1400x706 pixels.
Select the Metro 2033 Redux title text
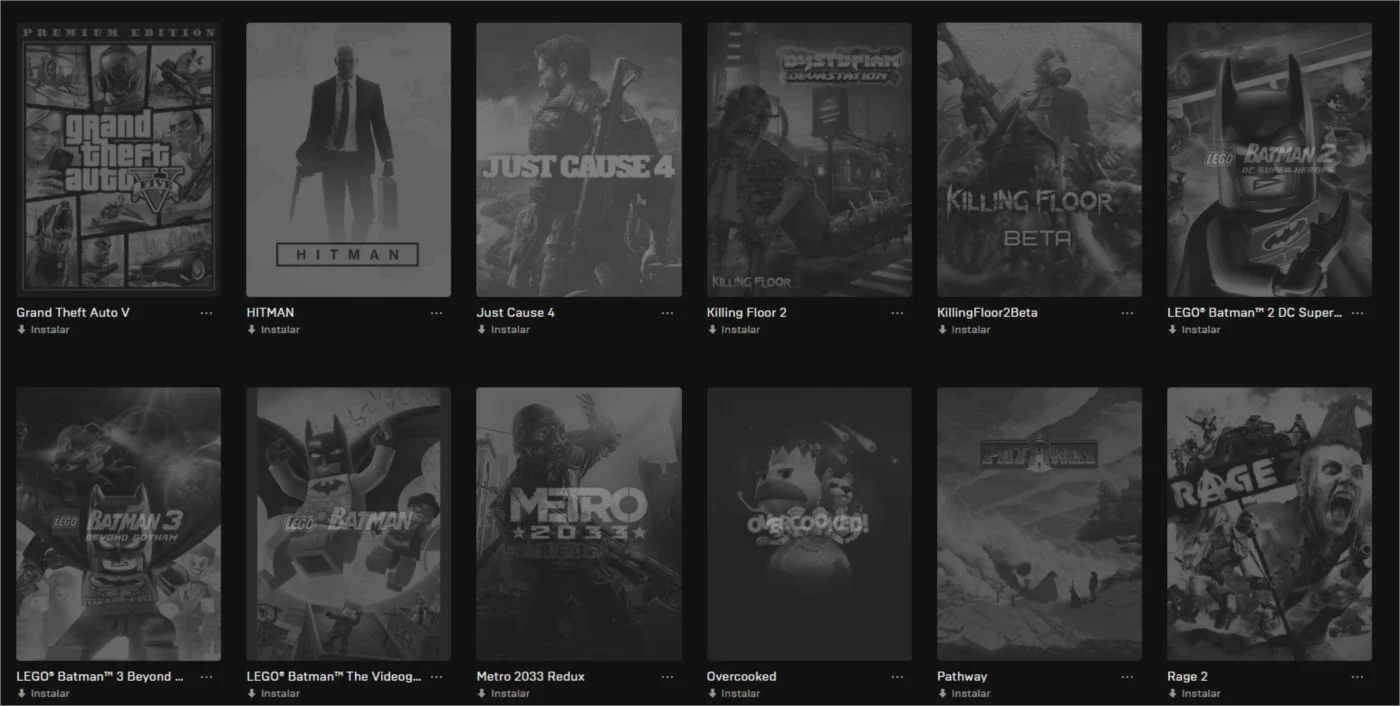tap(530, 677)
